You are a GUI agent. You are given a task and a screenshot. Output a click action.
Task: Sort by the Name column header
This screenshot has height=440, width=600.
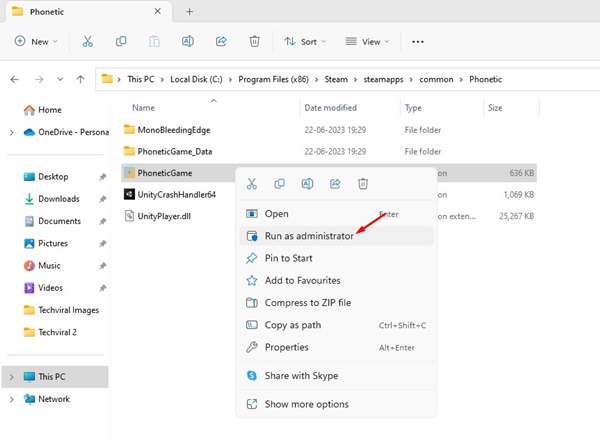(x=143, y=108)
